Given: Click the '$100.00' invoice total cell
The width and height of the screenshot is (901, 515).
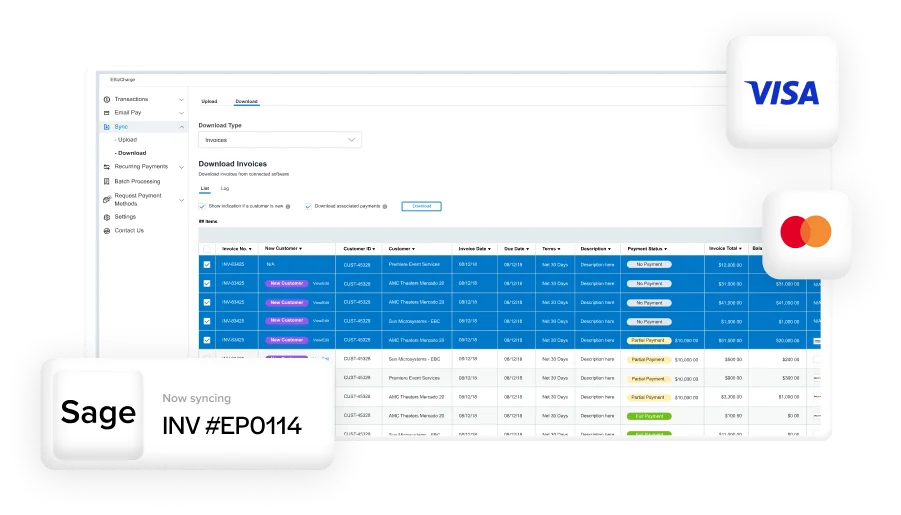Looking at the screenshot, I should point(733,416).
